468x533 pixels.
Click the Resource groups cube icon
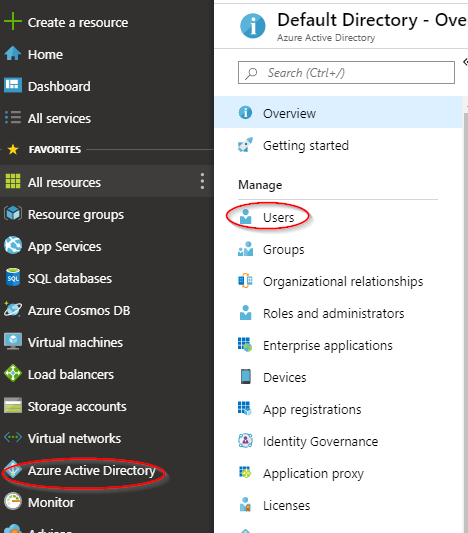pos(13,213)
